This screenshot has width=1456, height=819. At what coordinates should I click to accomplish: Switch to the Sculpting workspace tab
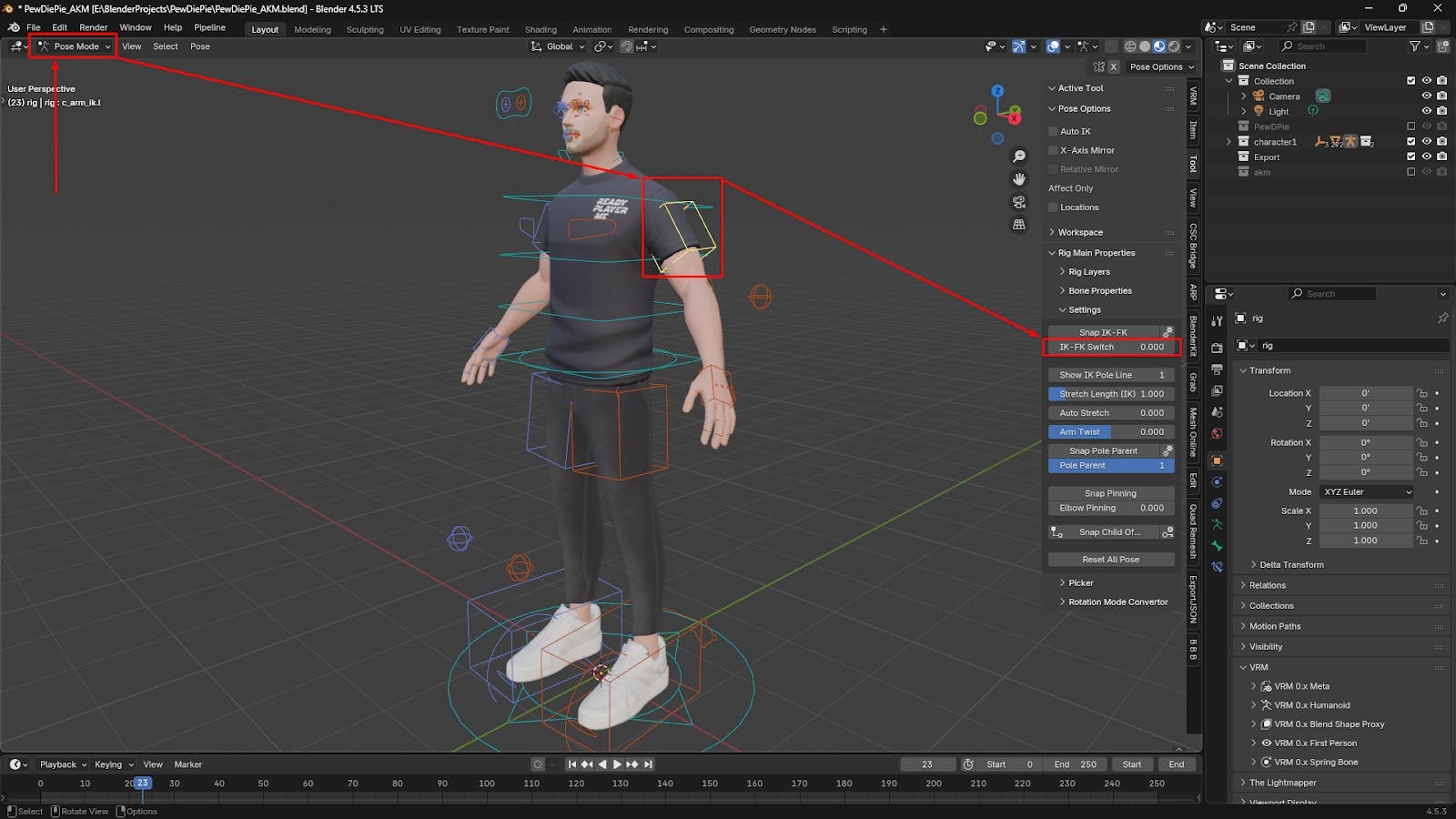pyautogui.click(x=365, y=29)
